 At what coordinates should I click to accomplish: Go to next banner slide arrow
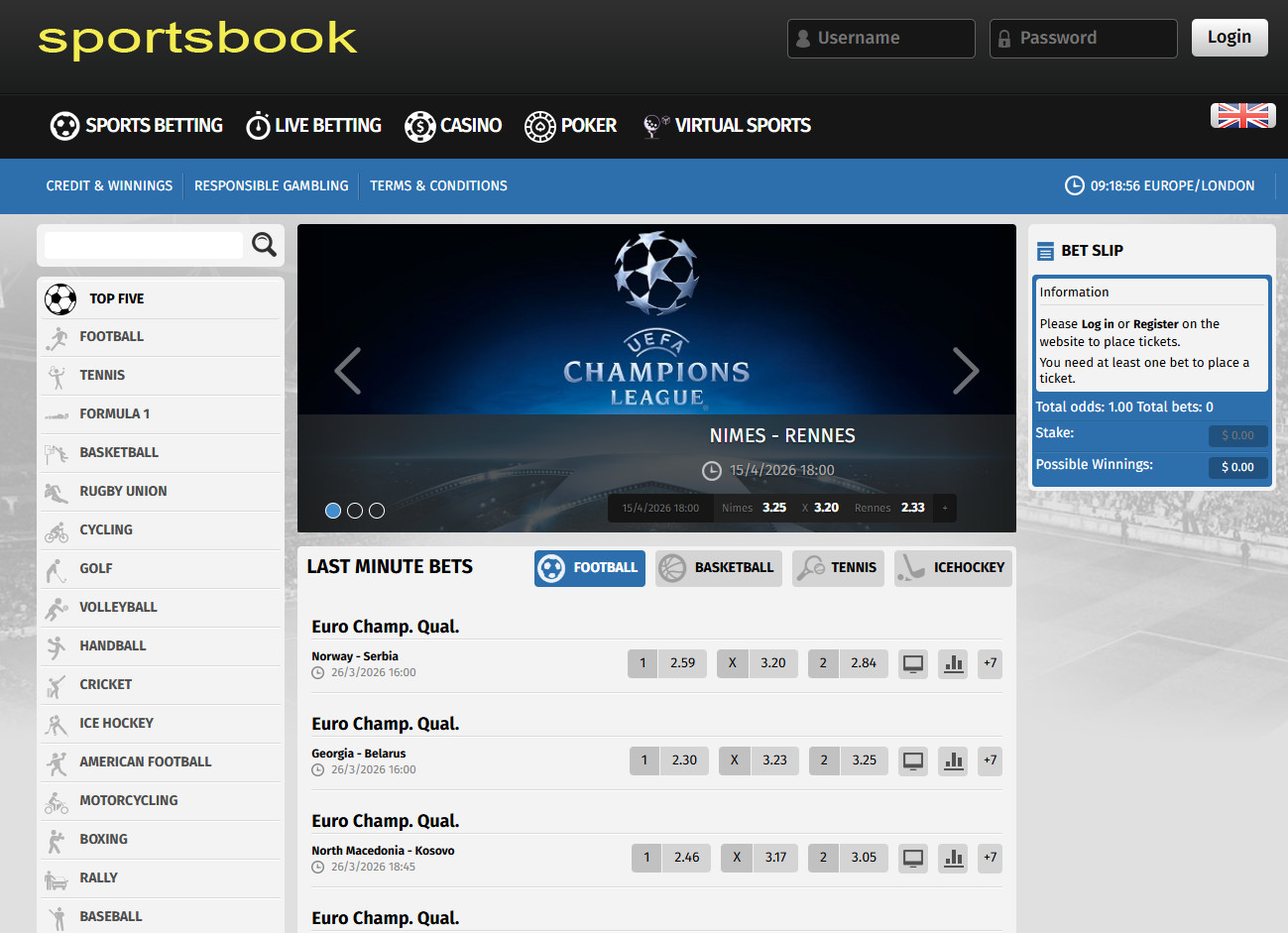pyautogui.click(x=965, y=372)
